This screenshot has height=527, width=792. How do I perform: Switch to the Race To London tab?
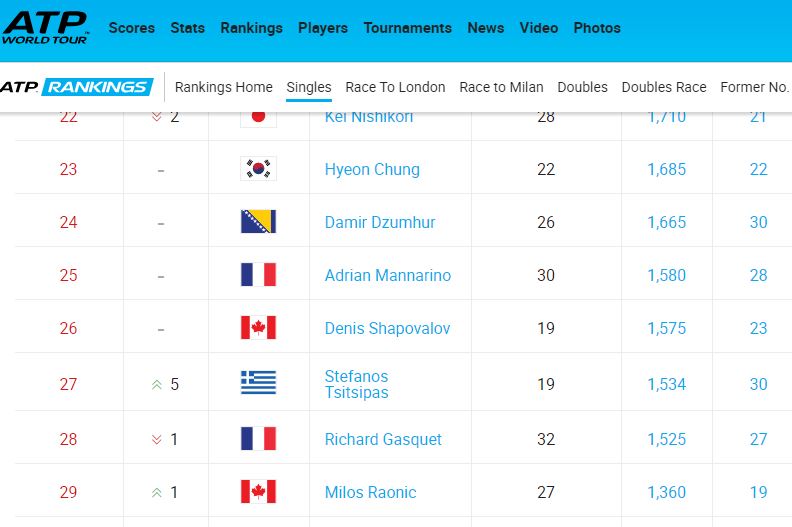click(395, 87)
